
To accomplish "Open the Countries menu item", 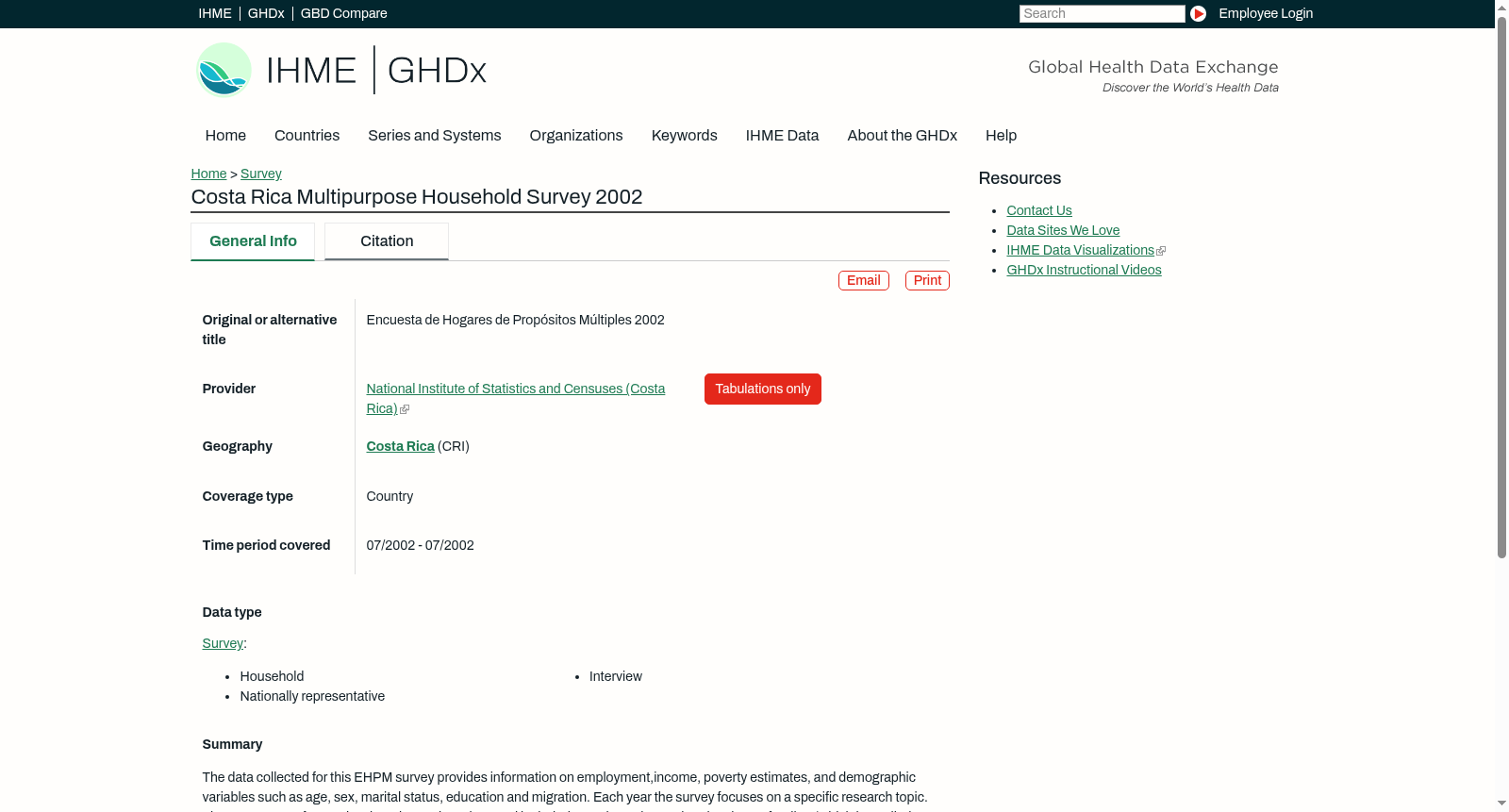I will 307,136.
